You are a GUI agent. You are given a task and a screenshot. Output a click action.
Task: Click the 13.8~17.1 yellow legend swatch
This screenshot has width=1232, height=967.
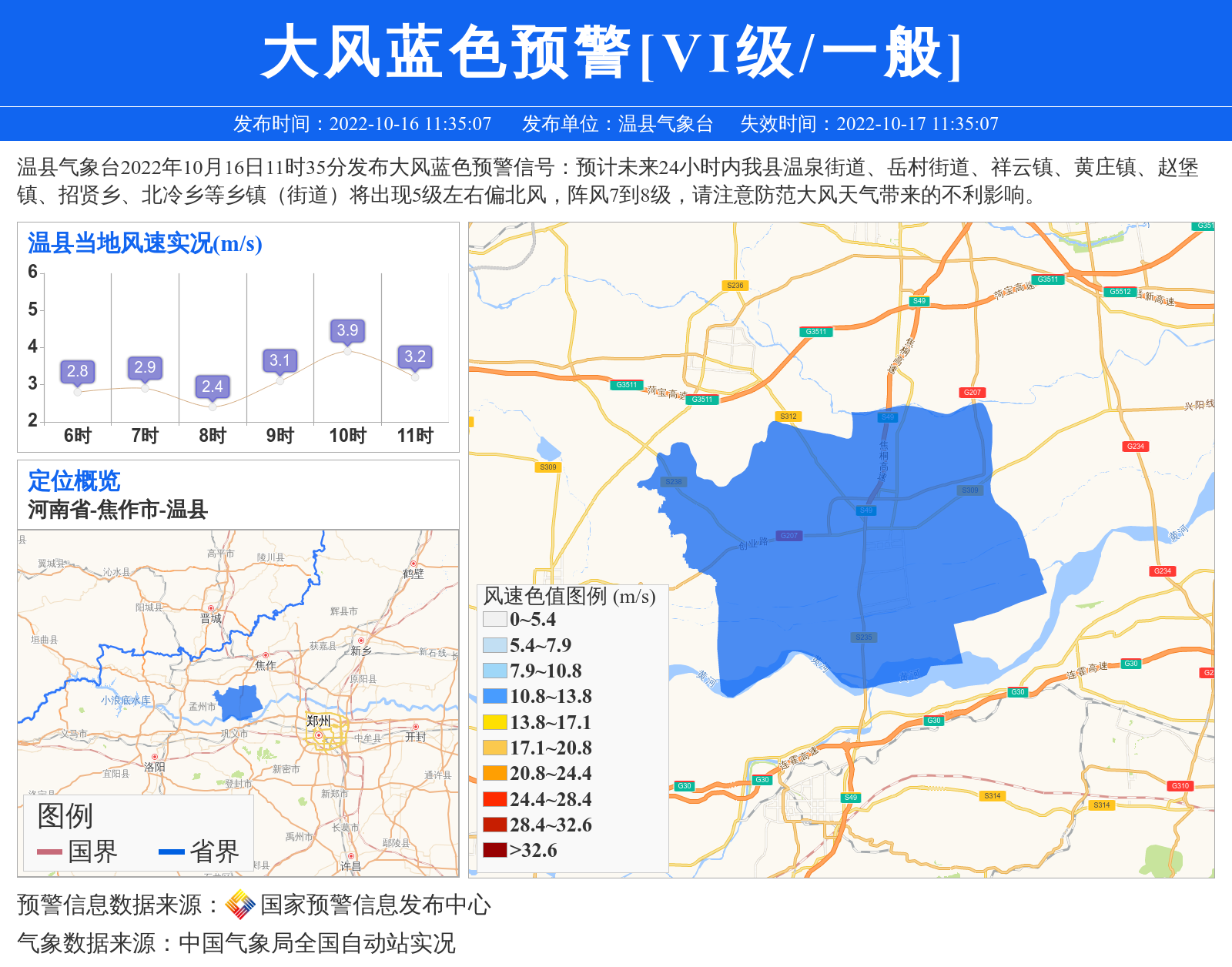[494, 722]
